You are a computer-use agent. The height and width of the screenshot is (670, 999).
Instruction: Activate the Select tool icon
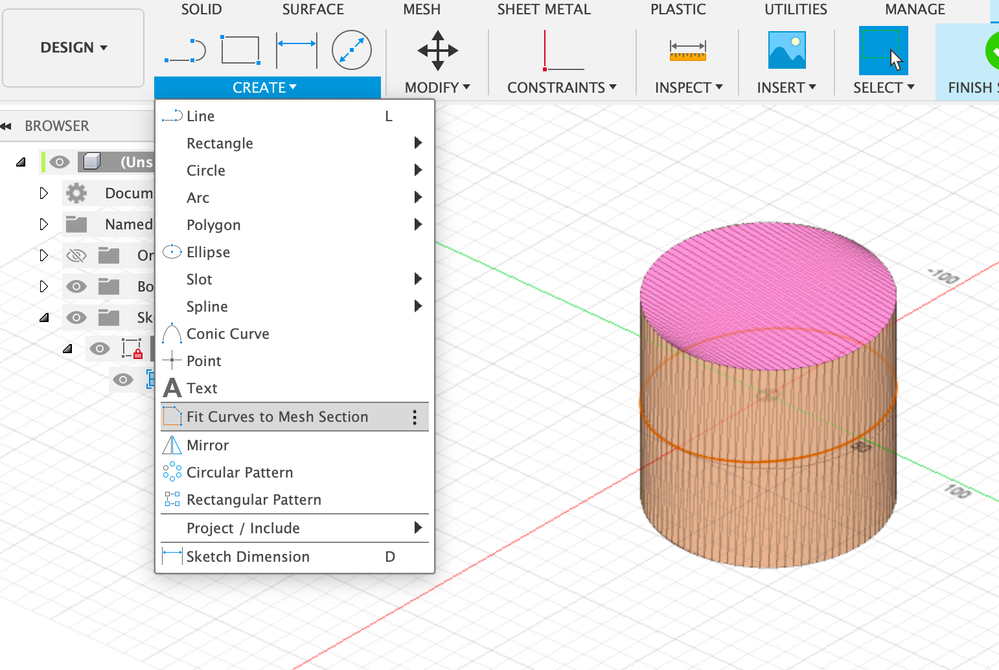883,50
